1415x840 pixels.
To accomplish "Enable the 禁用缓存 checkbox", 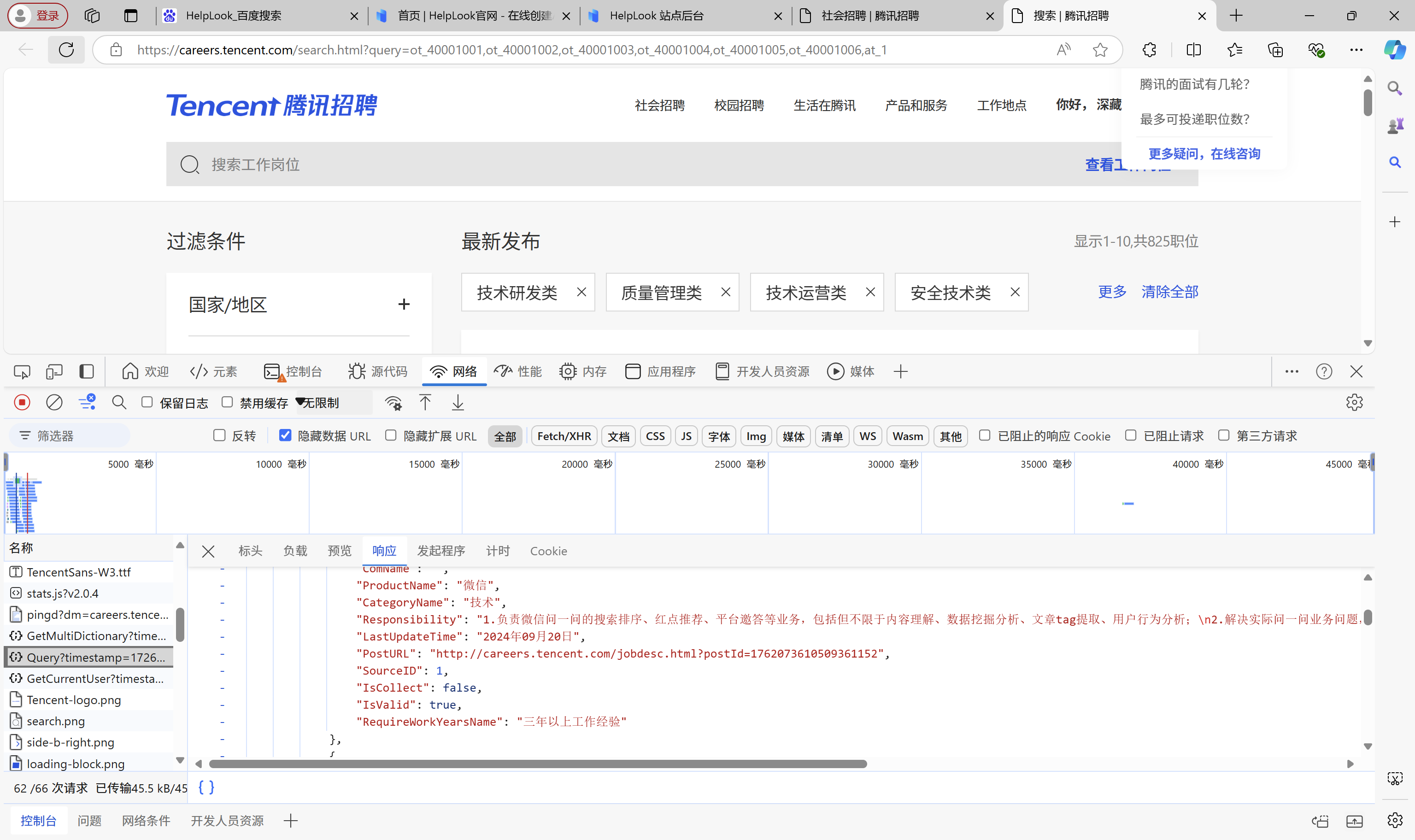I will point(227,402).
